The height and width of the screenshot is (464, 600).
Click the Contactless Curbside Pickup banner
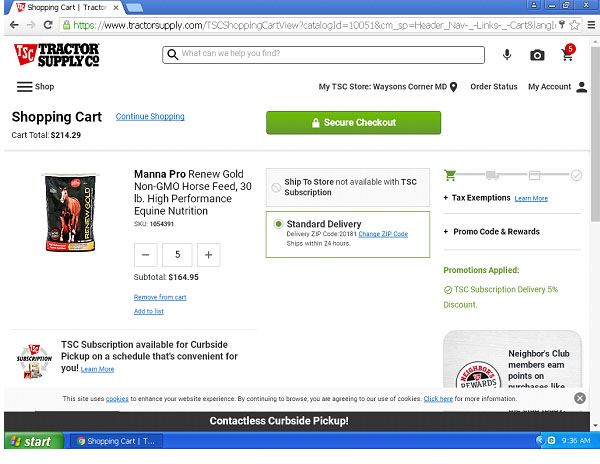297,421
